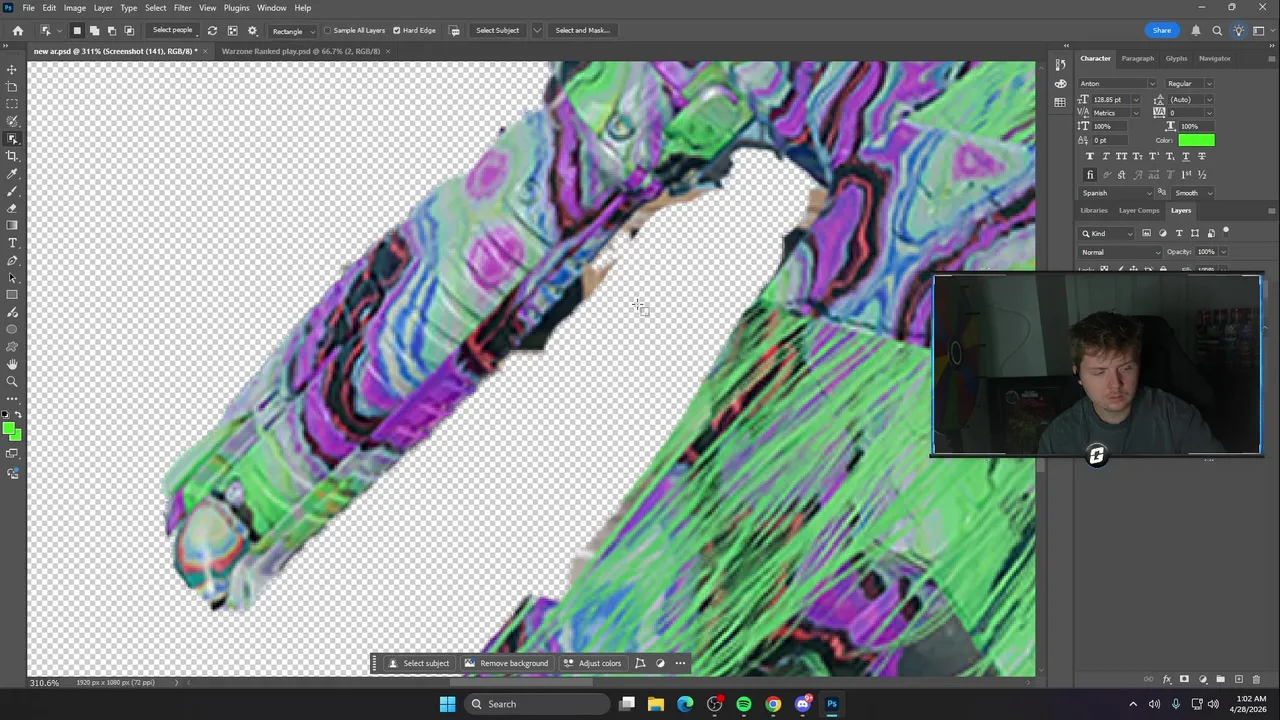Image resolution: width=1280 pixels, height=720 pixels.
Task: Click green text Color swatch
Action: [x=1196, y=140]
